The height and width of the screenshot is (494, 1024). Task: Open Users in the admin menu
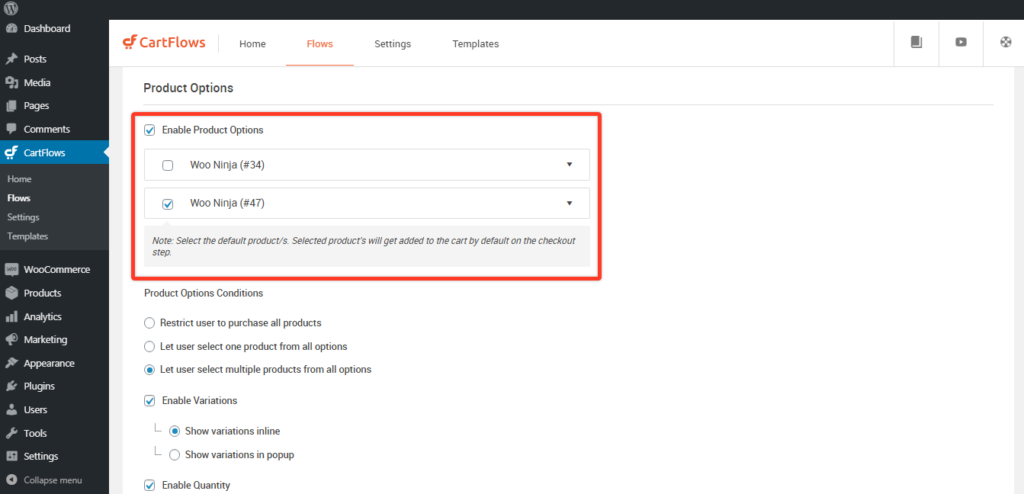[35, 410]
